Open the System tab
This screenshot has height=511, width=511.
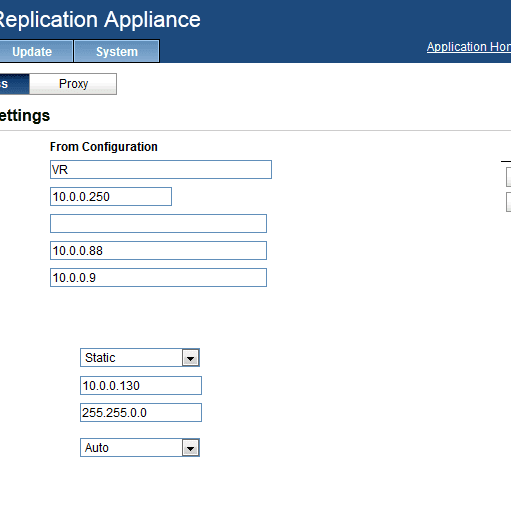pyautogui.click(x=117, y=51)
